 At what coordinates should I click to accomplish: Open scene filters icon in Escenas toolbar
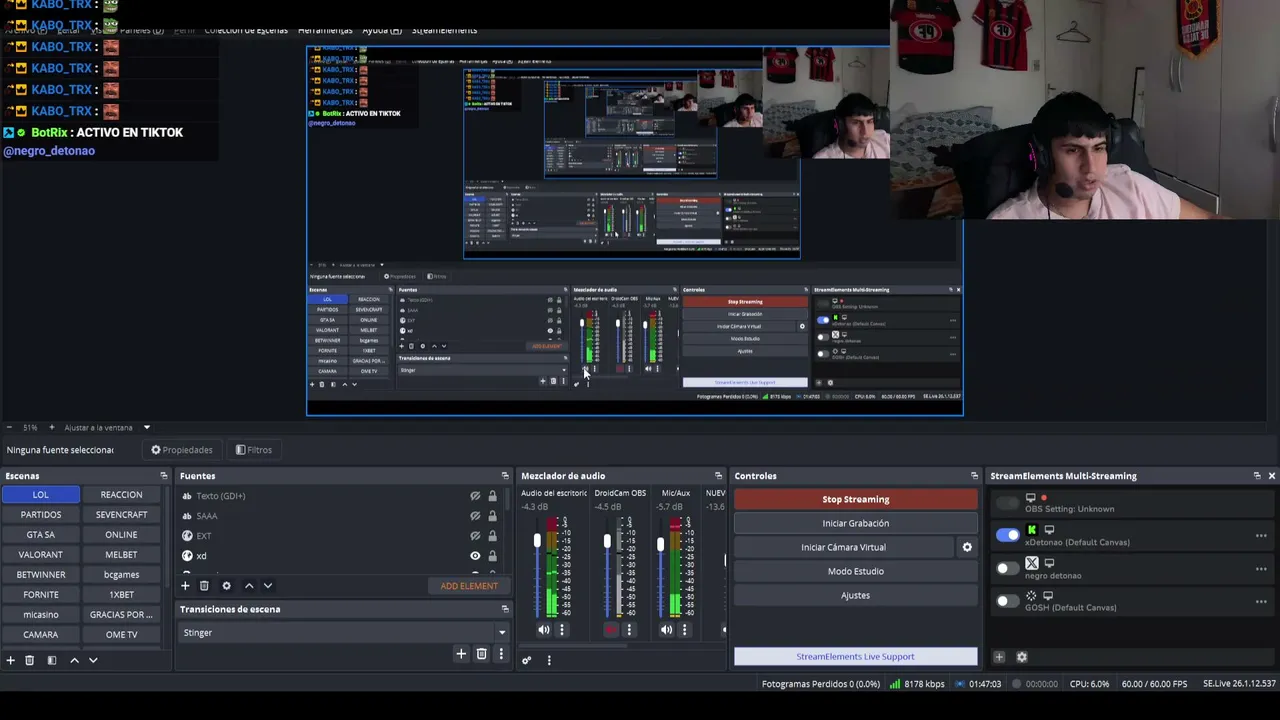(x=52, y=660)
